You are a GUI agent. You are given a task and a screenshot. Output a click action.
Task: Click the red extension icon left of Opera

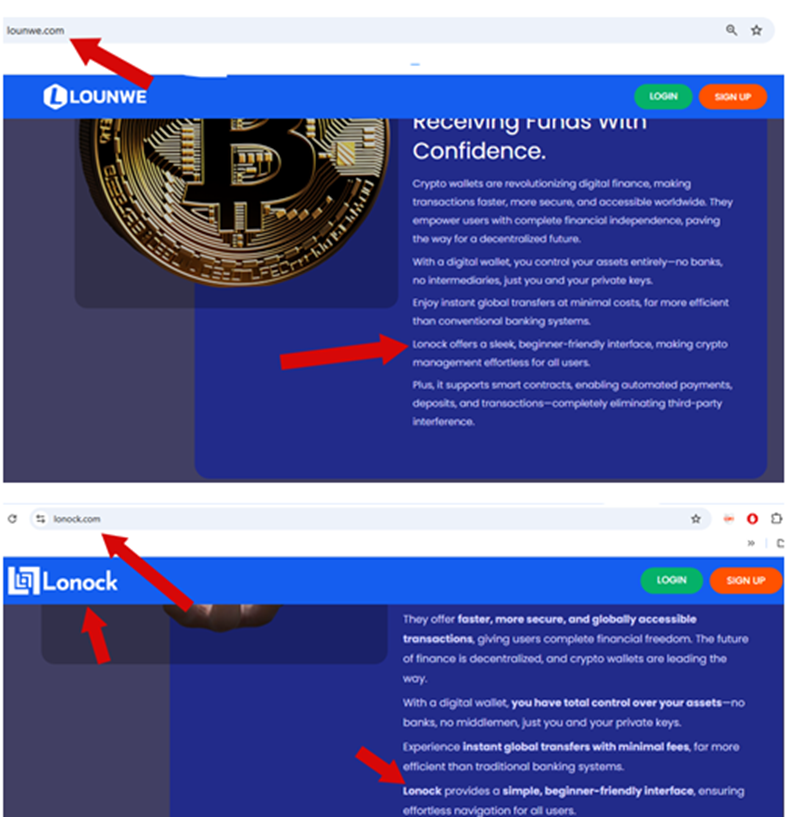(x=728, y=518)
